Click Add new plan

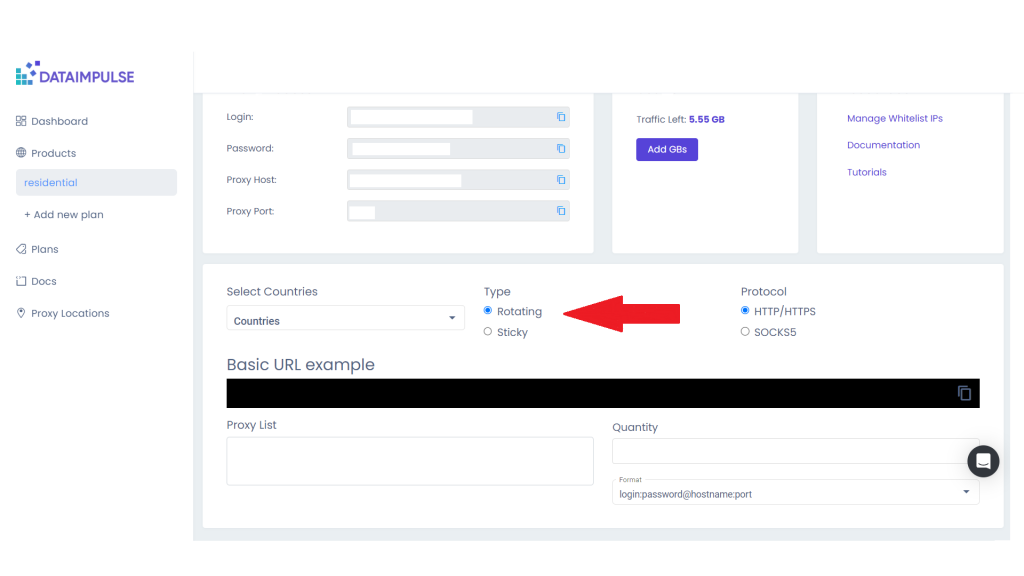(64, 214)
